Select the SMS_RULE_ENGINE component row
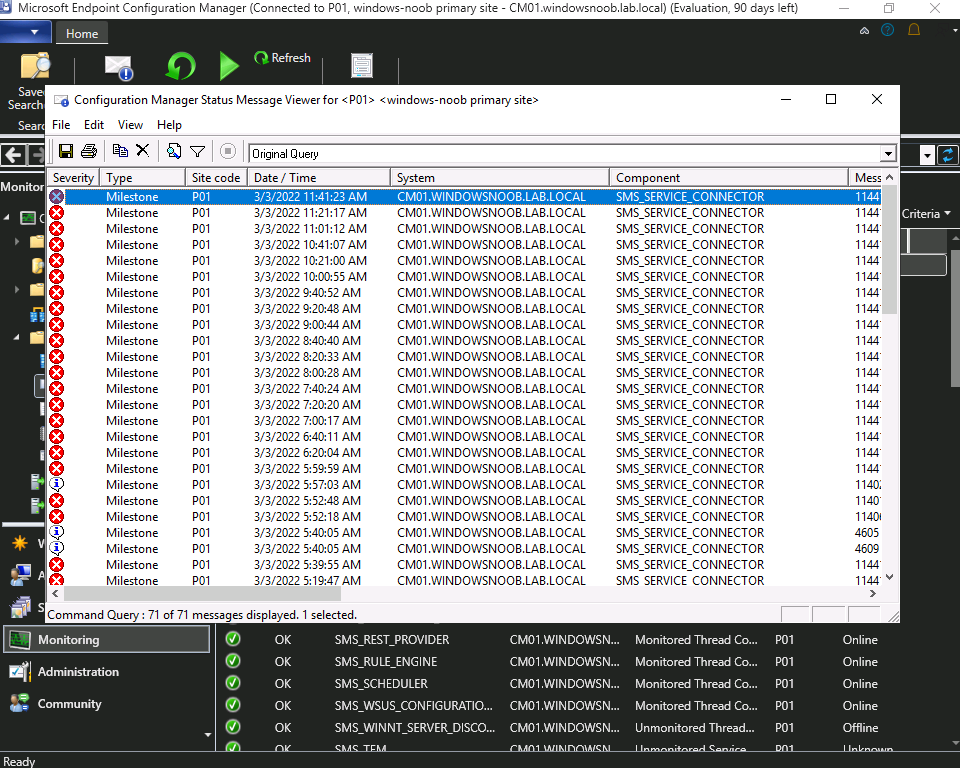 (585, 661)
